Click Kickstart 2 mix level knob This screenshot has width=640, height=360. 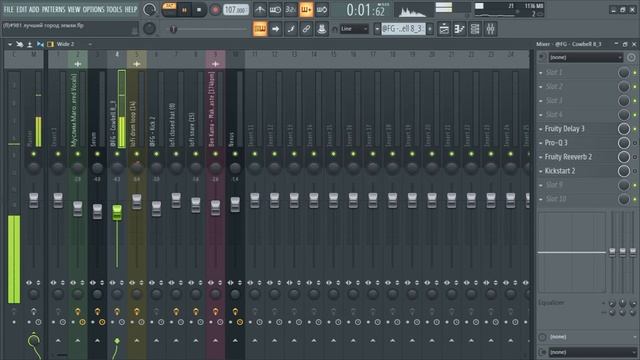click(x=624, y=171)
